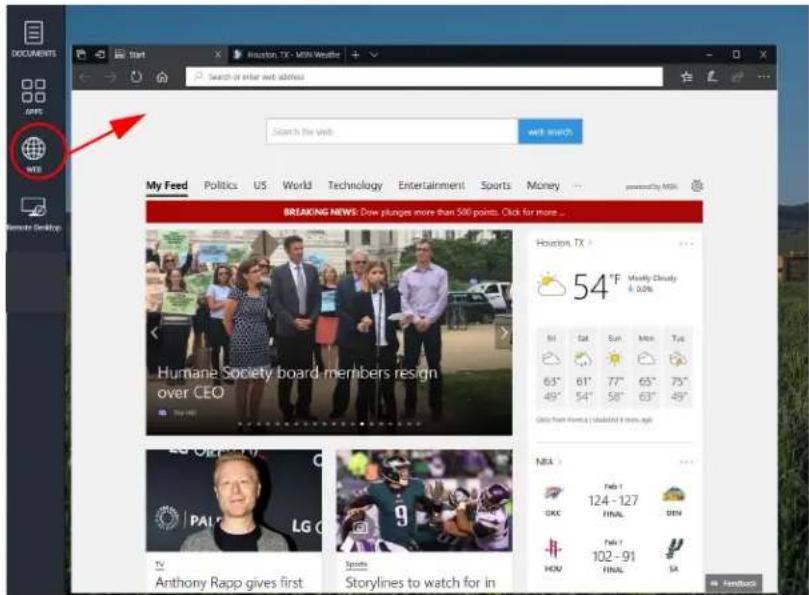Click the web search button
The height and width of the screenshot is (595, 809).
550,132
